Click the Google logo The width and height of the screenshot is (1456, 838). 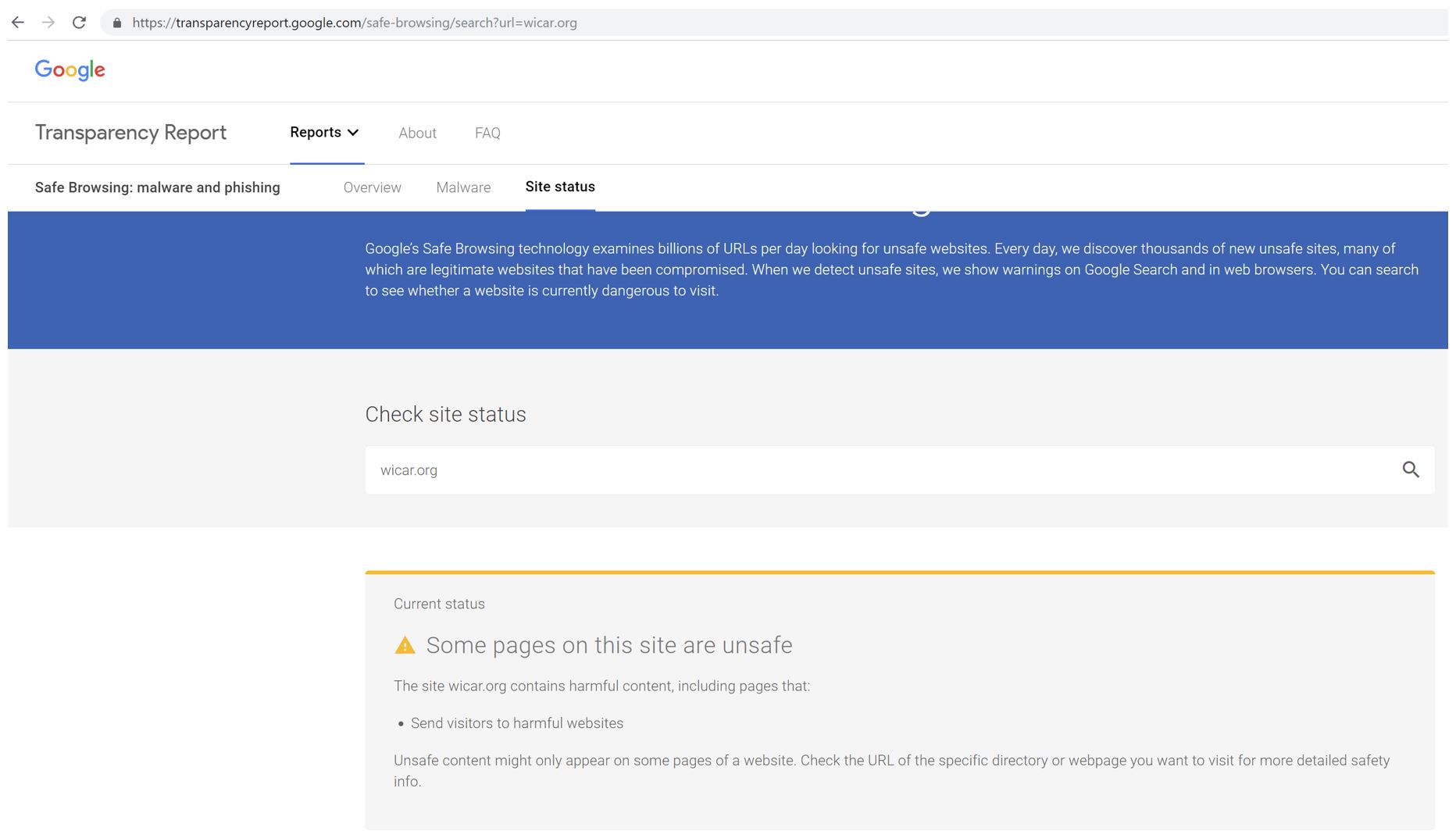[x=70, y=70]
